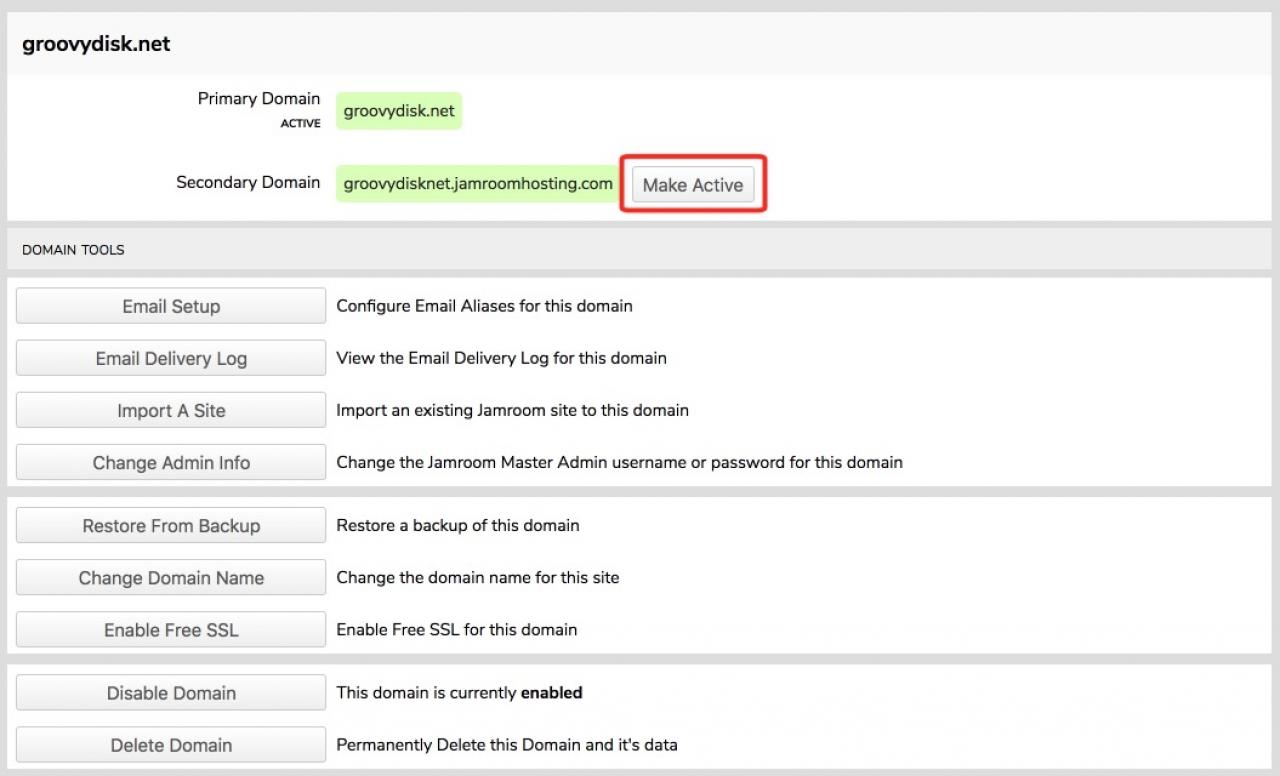Click the groovydisk.net page heading
This screenshot has height=776, width=1280.
(x=96, y=44)
